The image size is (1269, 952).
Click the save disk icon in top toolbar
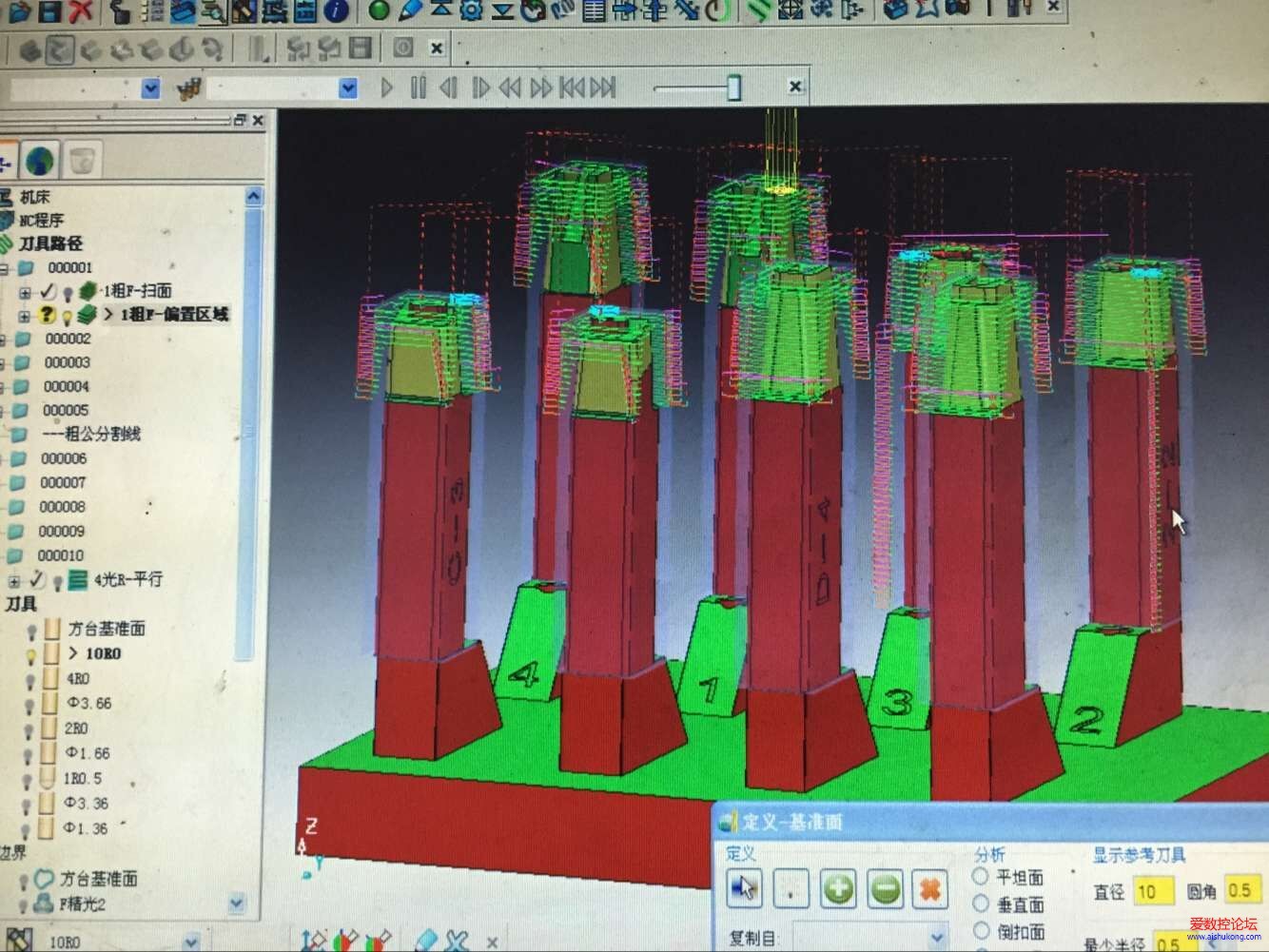(49, 11)
